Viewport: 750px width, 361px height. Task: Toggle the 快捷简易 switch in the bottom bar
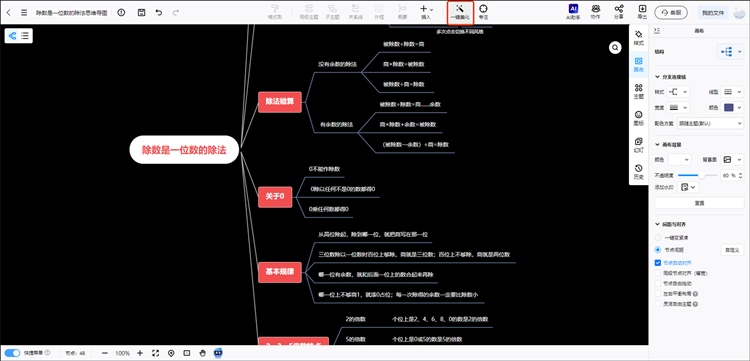[12, 353]
